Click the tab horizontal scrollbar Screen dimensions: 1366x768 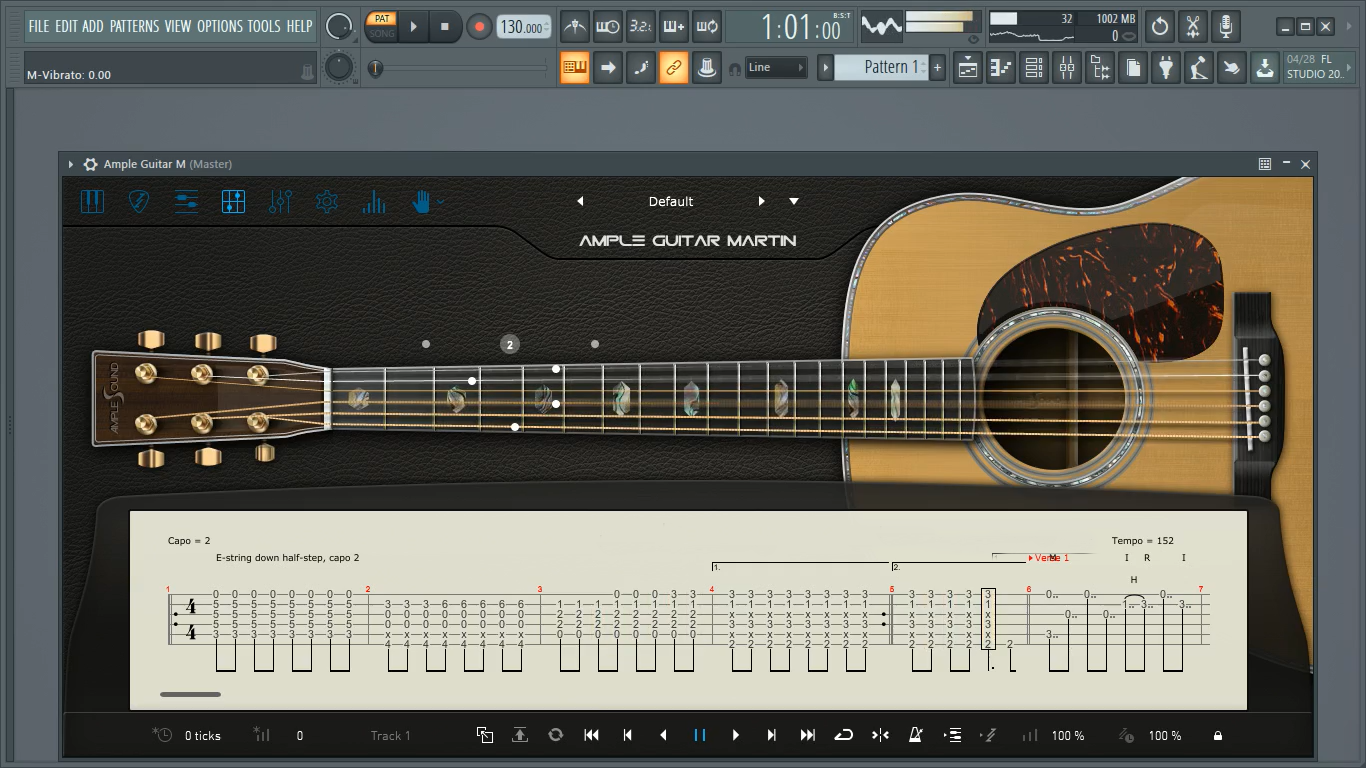[190, 694]
